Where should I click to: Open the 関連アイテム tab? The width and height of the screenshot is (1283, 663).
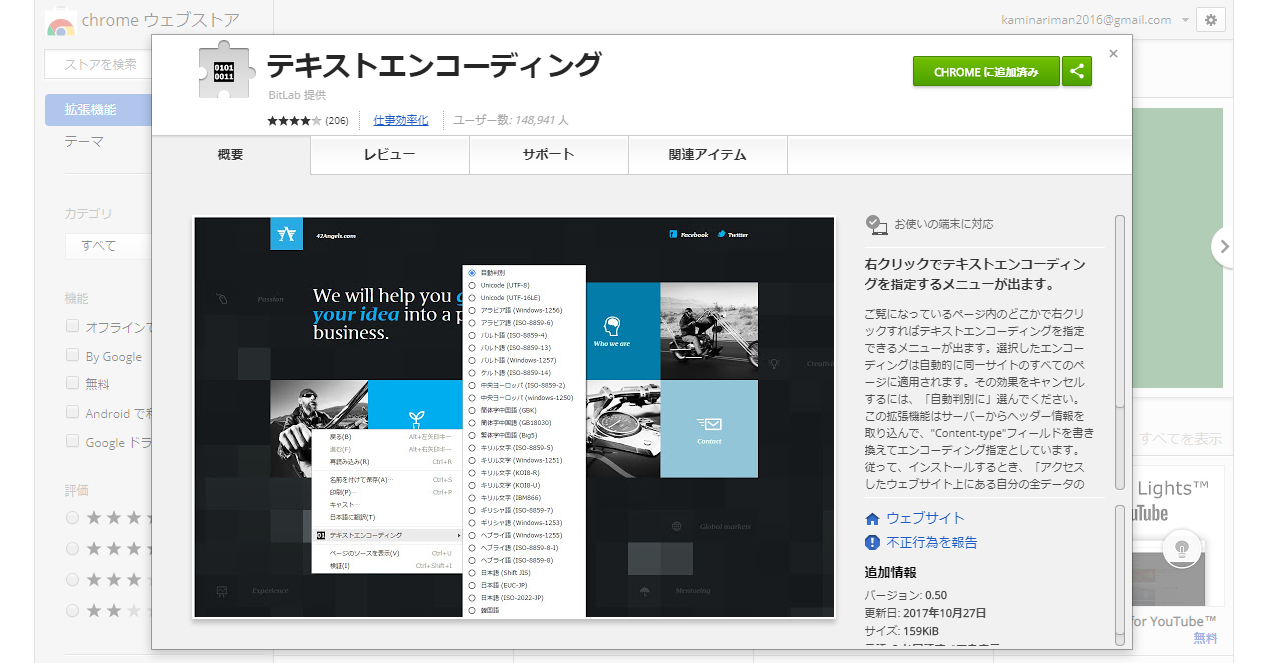click(707, 154)
